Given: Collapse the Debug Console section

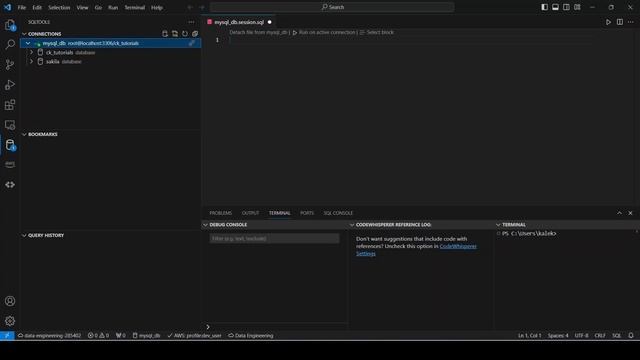Looking at the screenshot, I should pyautogui.click(x=205, y=225).
